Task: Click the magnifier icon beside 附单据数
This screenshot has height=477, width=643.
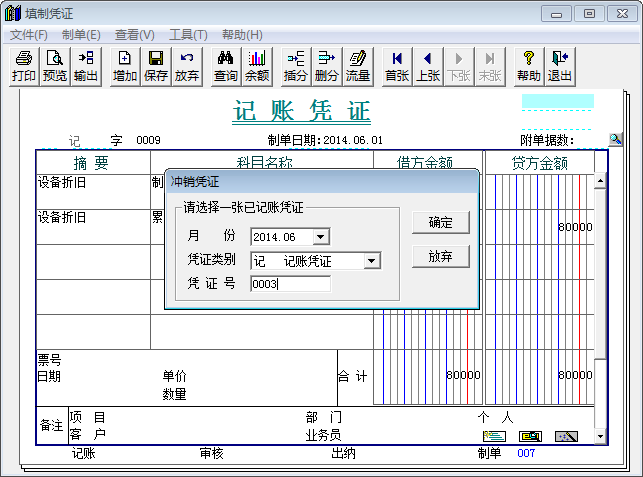Action: point(615,139)
